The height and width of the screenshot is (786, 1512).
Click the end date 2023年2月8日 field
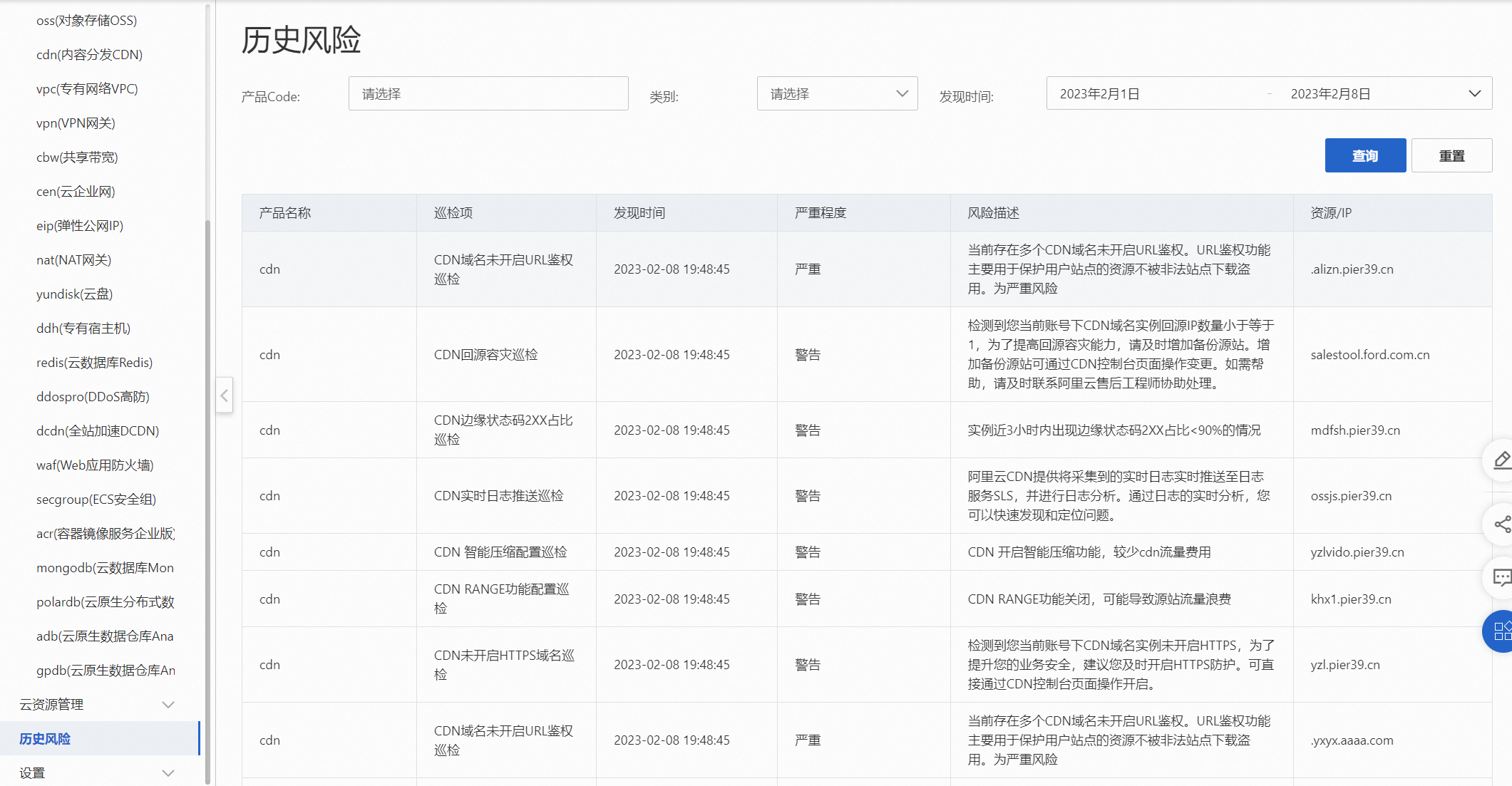coord(1330,94)
